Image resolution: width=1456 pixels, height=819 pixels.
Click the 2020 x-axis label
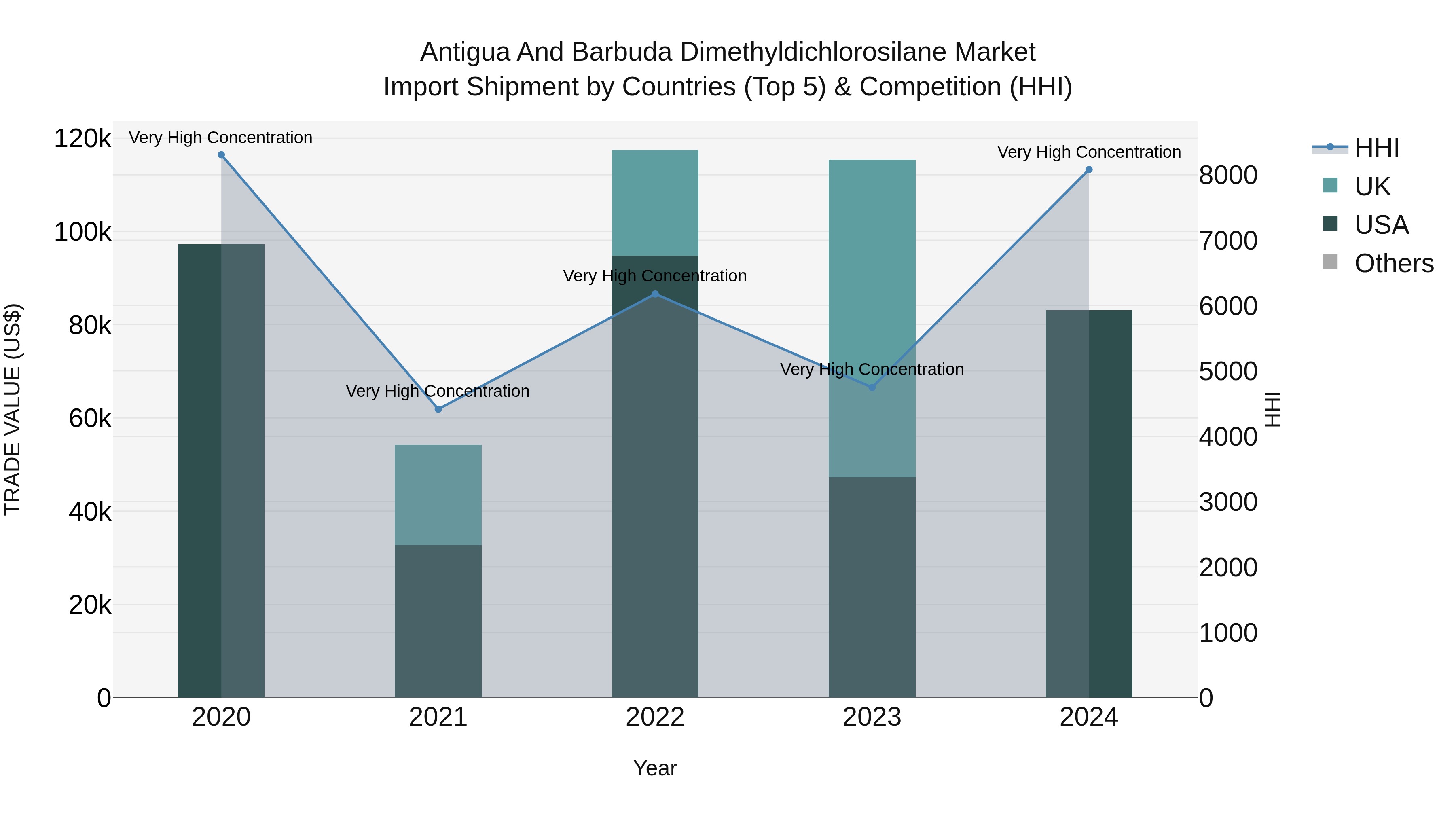coord(222,717)
